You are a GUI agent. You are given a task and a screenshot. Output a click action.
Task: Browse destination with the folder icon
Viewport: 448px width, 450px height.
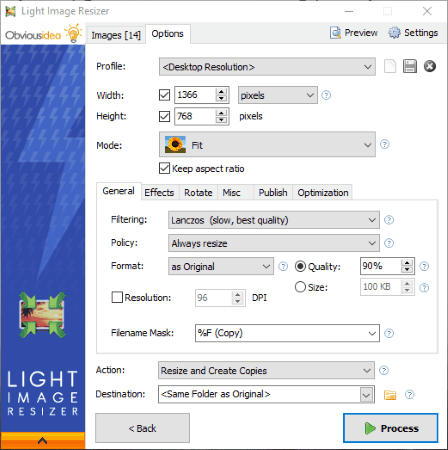coord(390,395)
